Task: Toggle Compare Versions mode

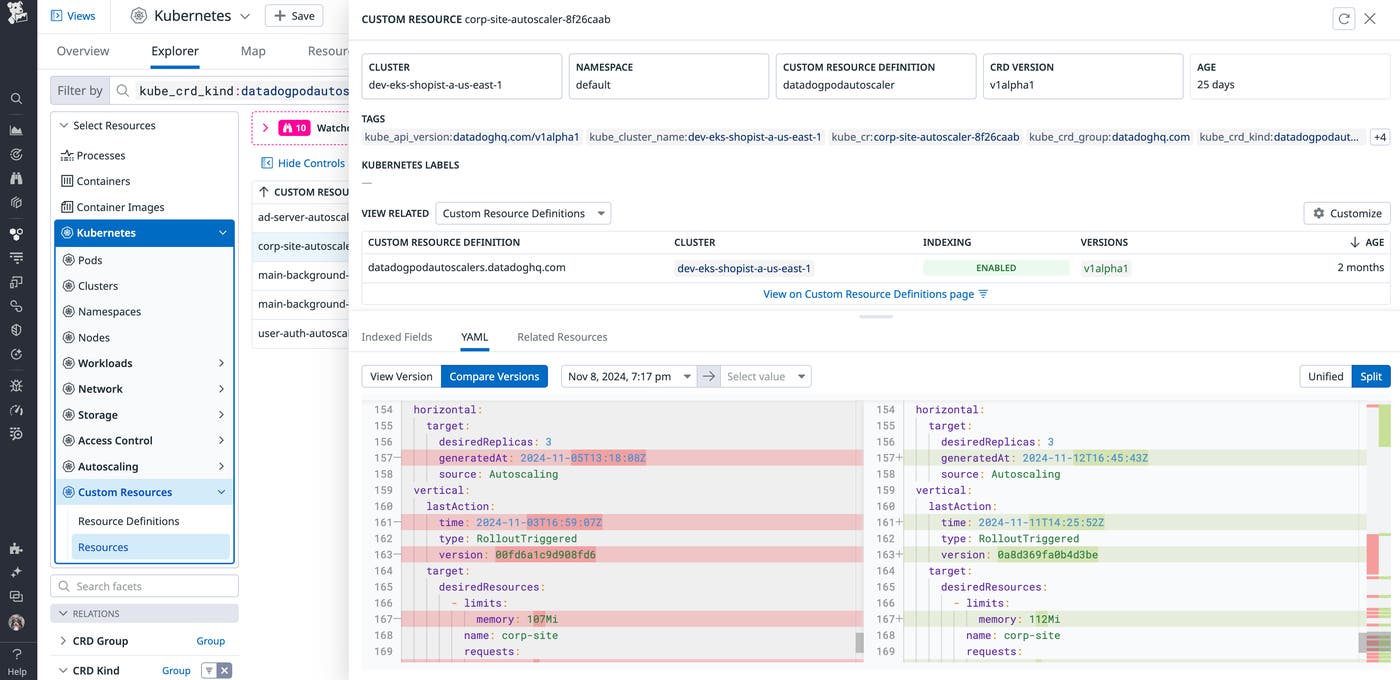Action: coord(494,375)
